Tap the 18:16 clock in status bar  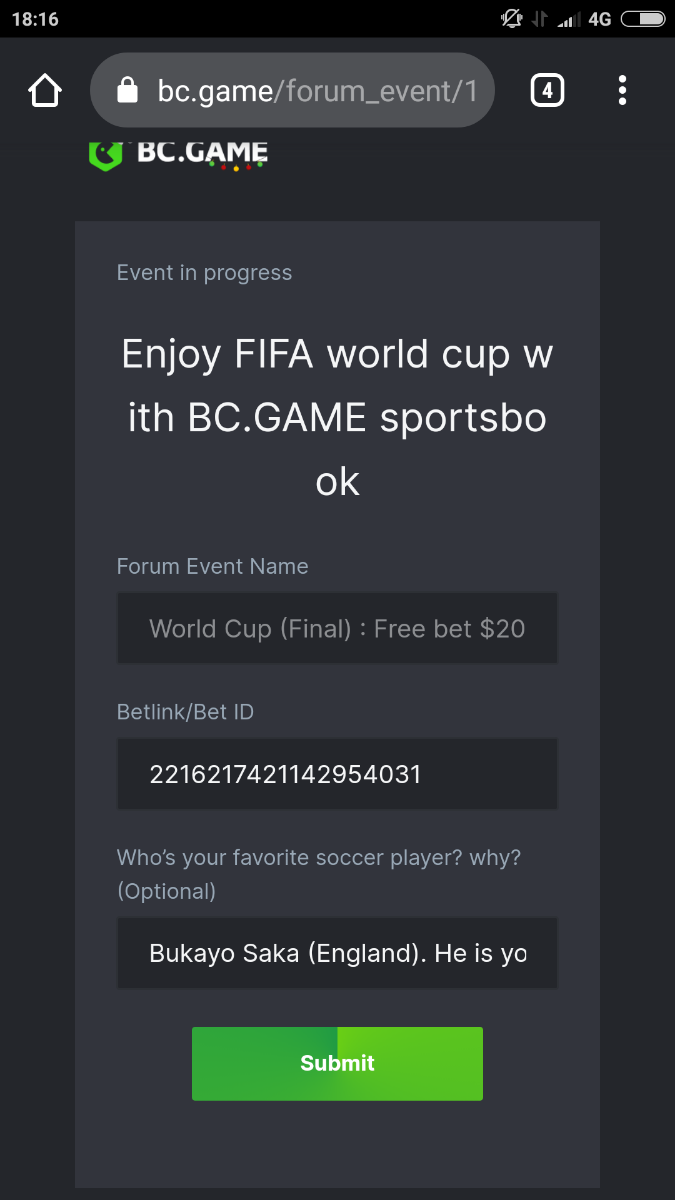click(35, 19)
